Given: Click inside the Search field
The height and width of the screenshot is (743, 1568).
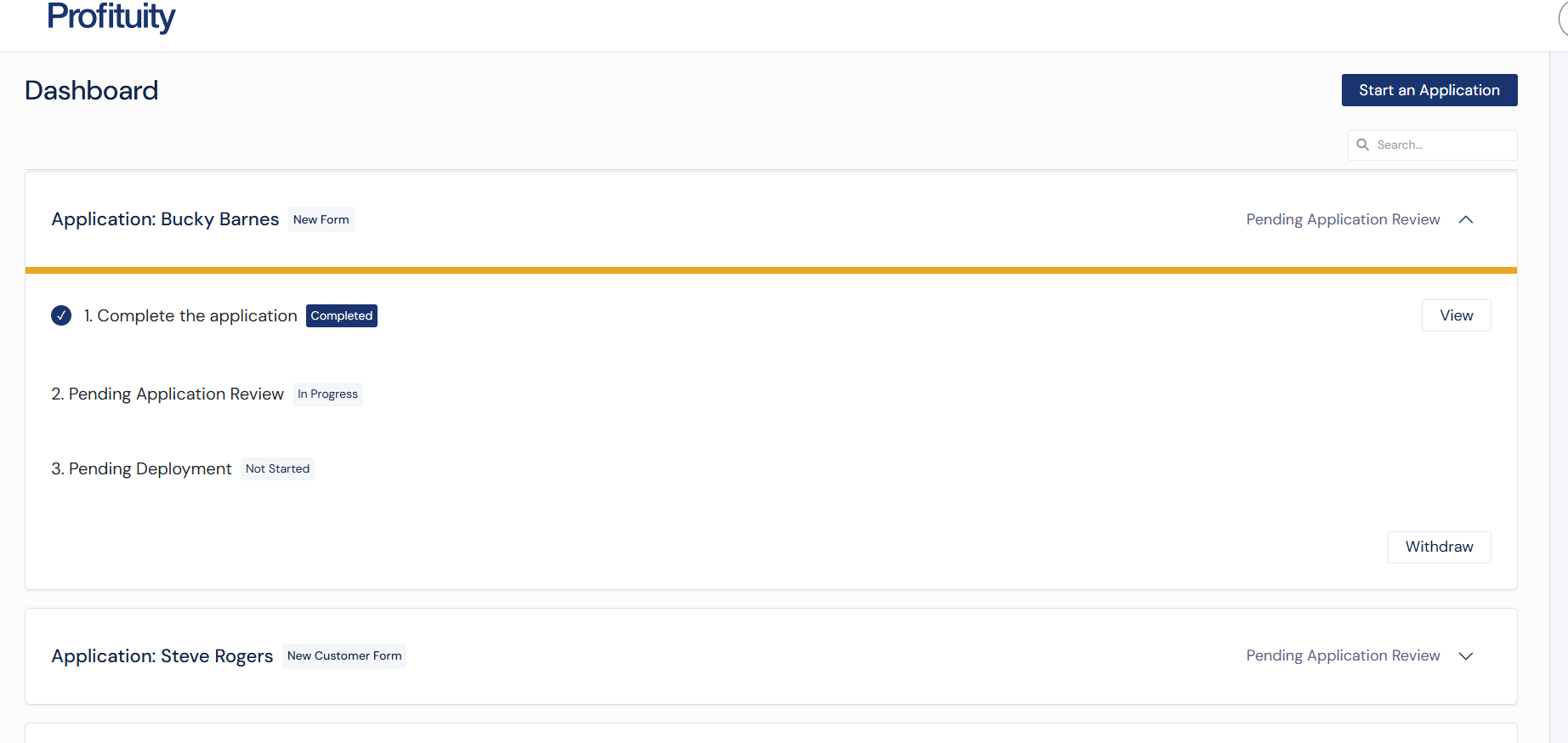Looking at the screenshot, I should coord(1437,145).
